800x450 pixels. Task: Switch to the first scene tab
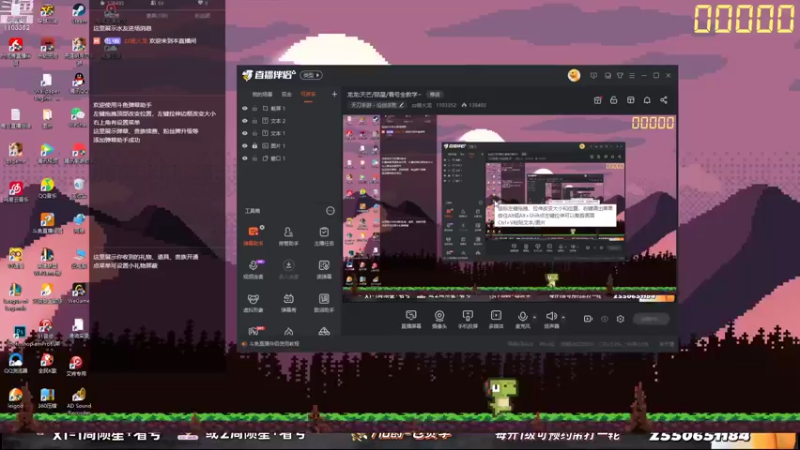[262, 94]
